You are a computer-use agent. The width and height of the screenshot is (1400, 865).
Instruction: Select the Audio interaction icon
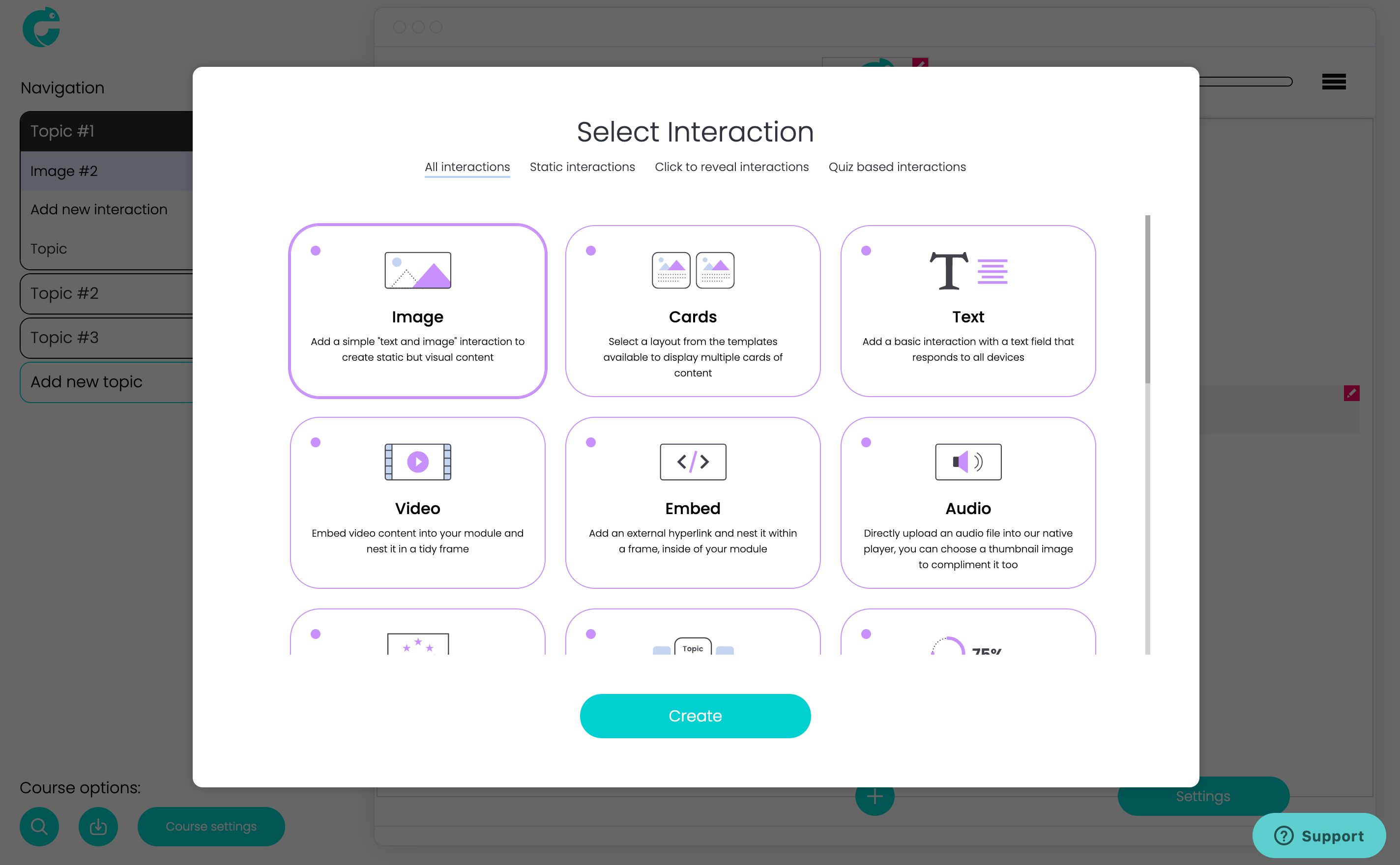point(966,461)
